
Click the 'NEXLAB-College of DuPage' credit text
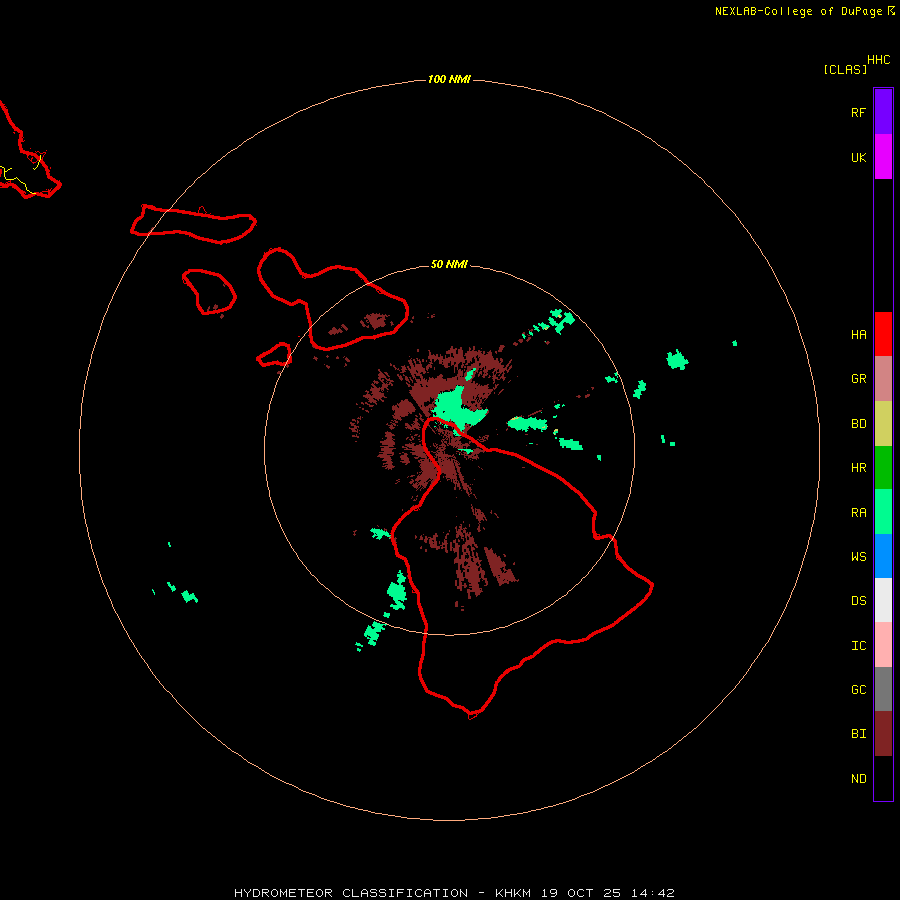tap(798, 11)
